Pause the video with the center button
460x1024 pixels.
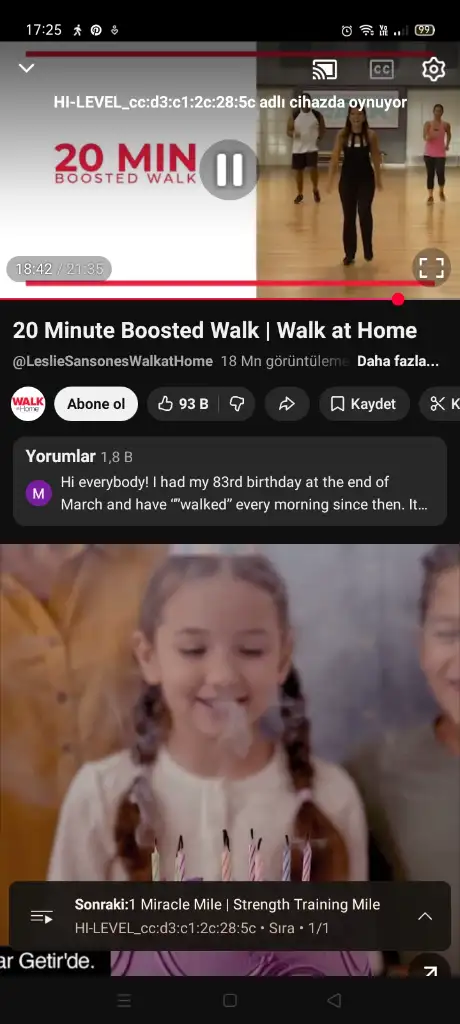[229, 170]
